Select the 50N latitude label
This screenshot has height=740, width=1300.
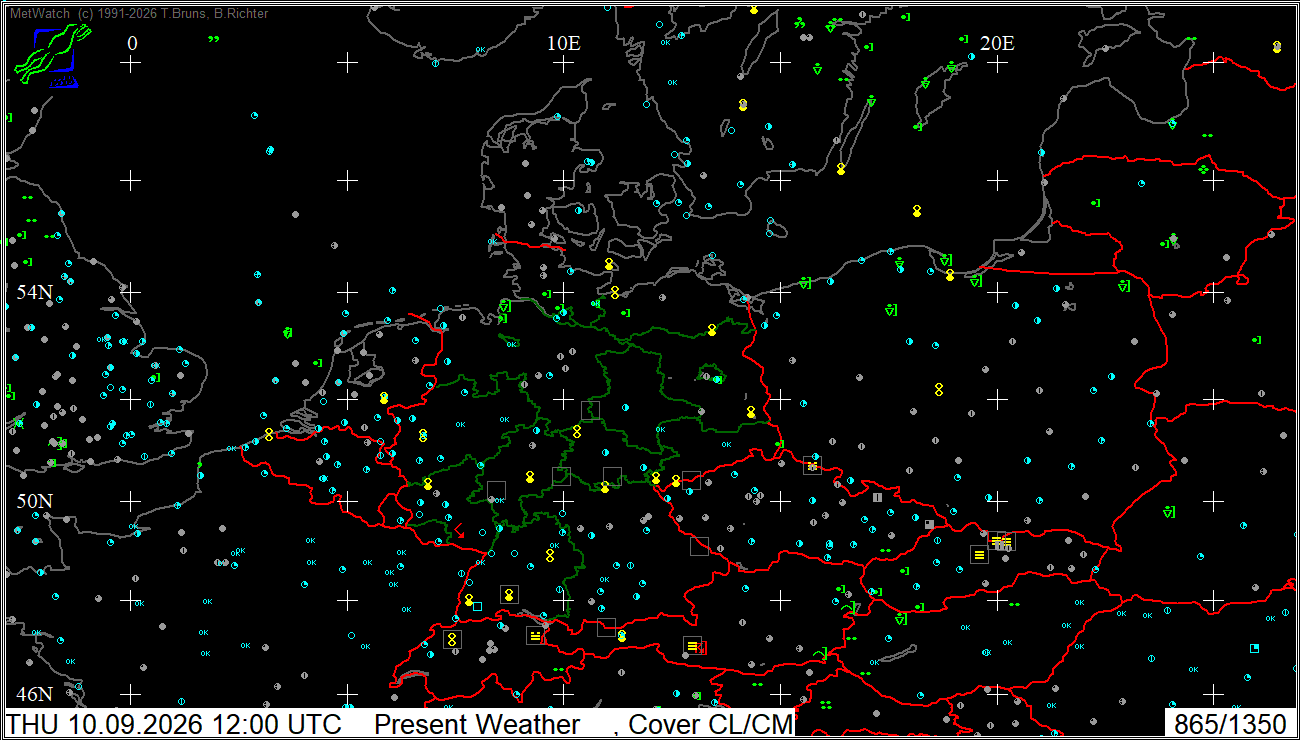[34, 500]
